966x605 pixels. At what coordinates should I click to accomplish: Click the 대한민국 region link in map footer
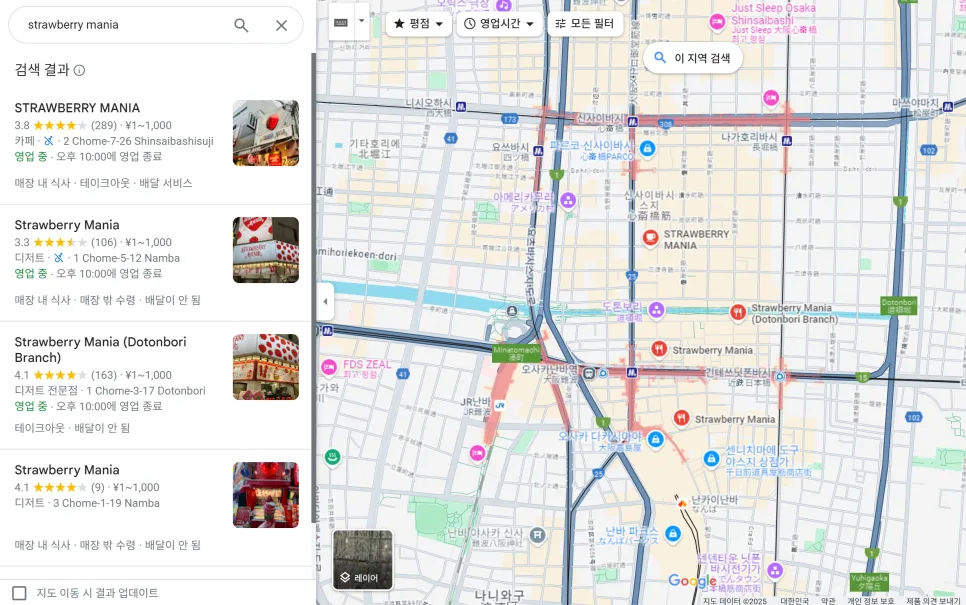(x=795, y=601)
